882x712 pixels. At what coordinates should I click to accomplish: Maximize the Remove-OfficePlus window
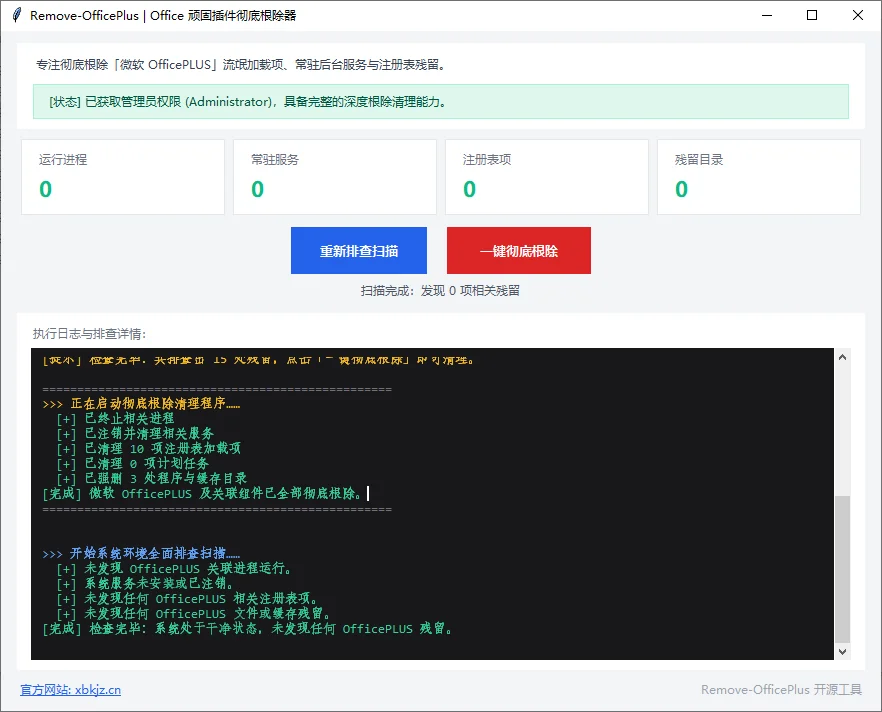[812, 15]
